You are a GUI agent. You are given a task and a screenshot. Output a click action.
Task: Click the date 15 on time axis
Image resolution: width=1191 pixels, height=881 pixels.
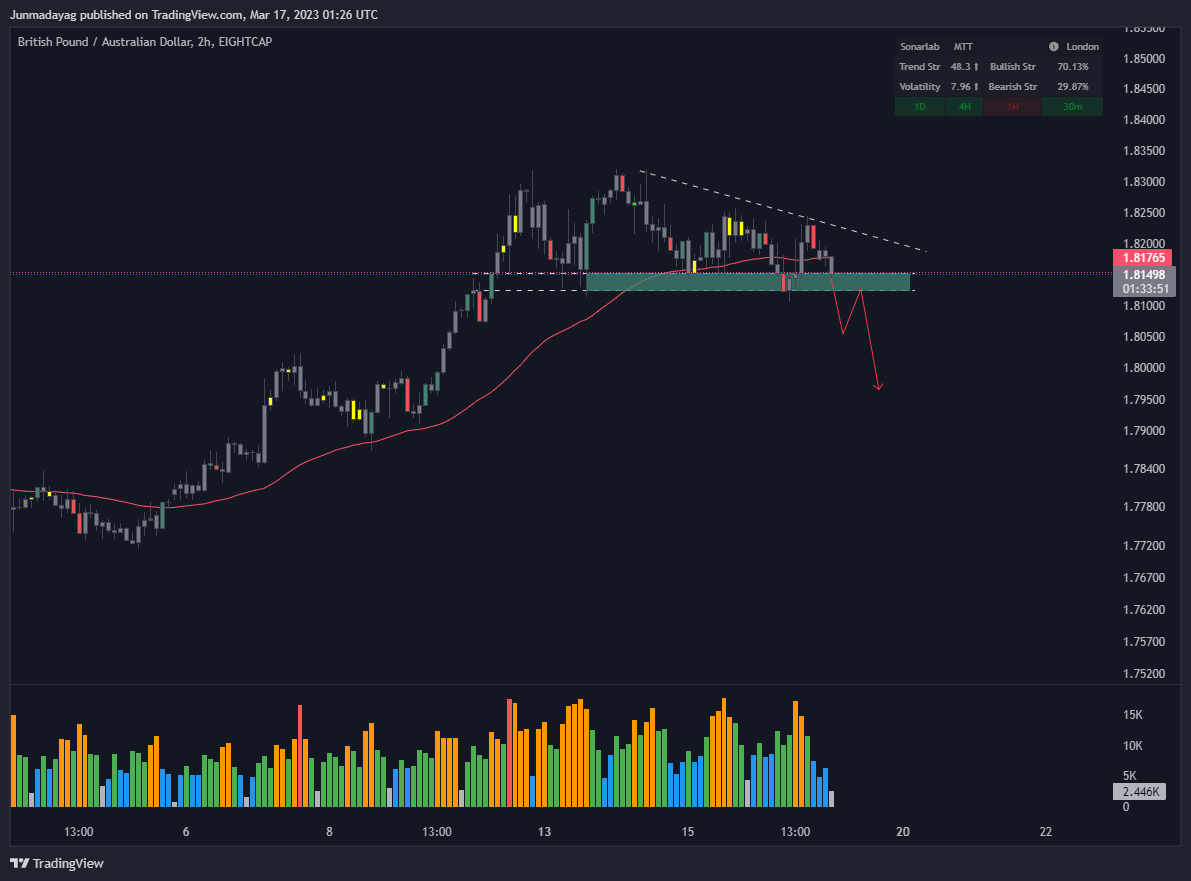pos(687,832)
